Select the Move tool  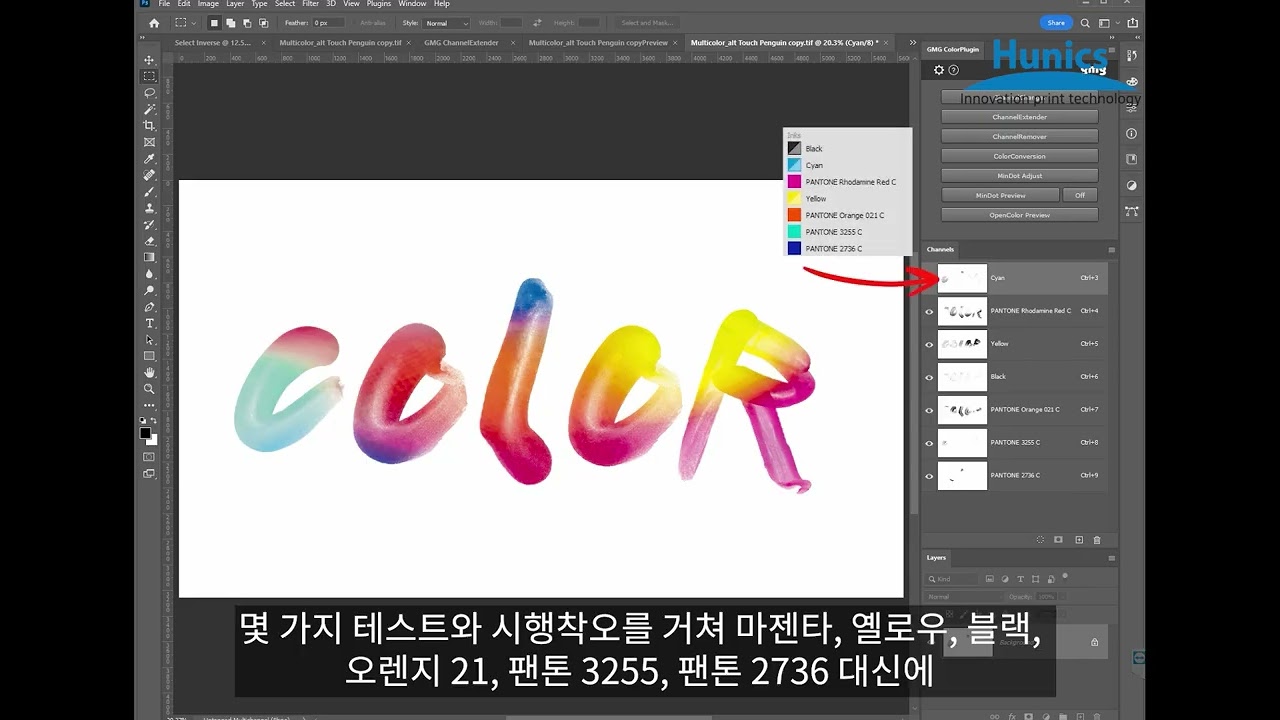(x=149, y=60)
